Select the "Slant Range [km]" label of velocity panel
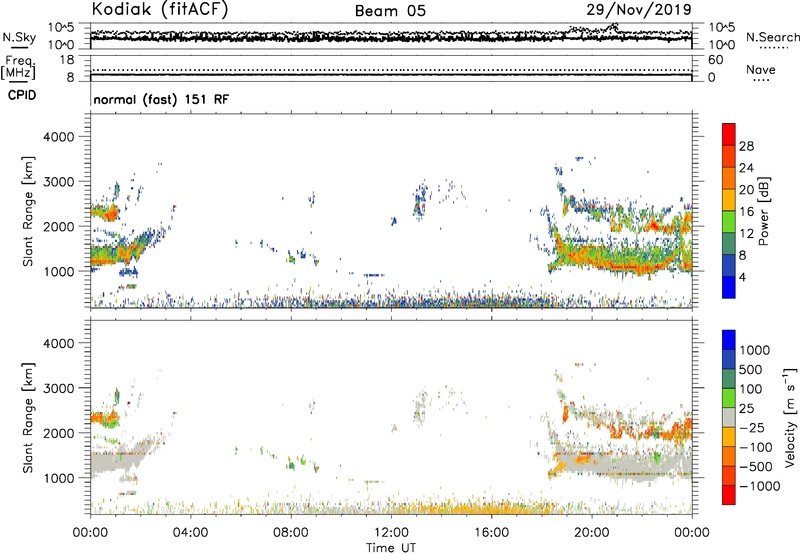The width and height of the screenshot is (800, 554). (28, 418)
